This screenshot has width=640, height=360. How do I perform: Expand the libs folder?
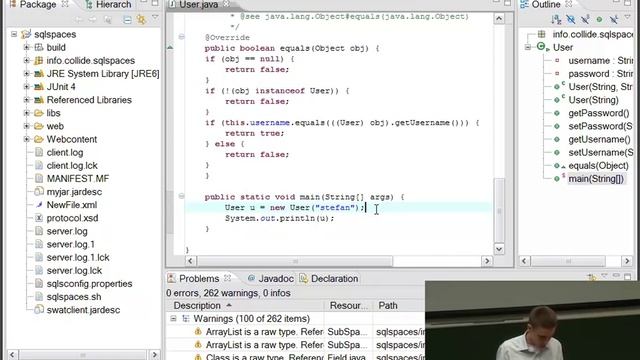click(x=27, y=113)
